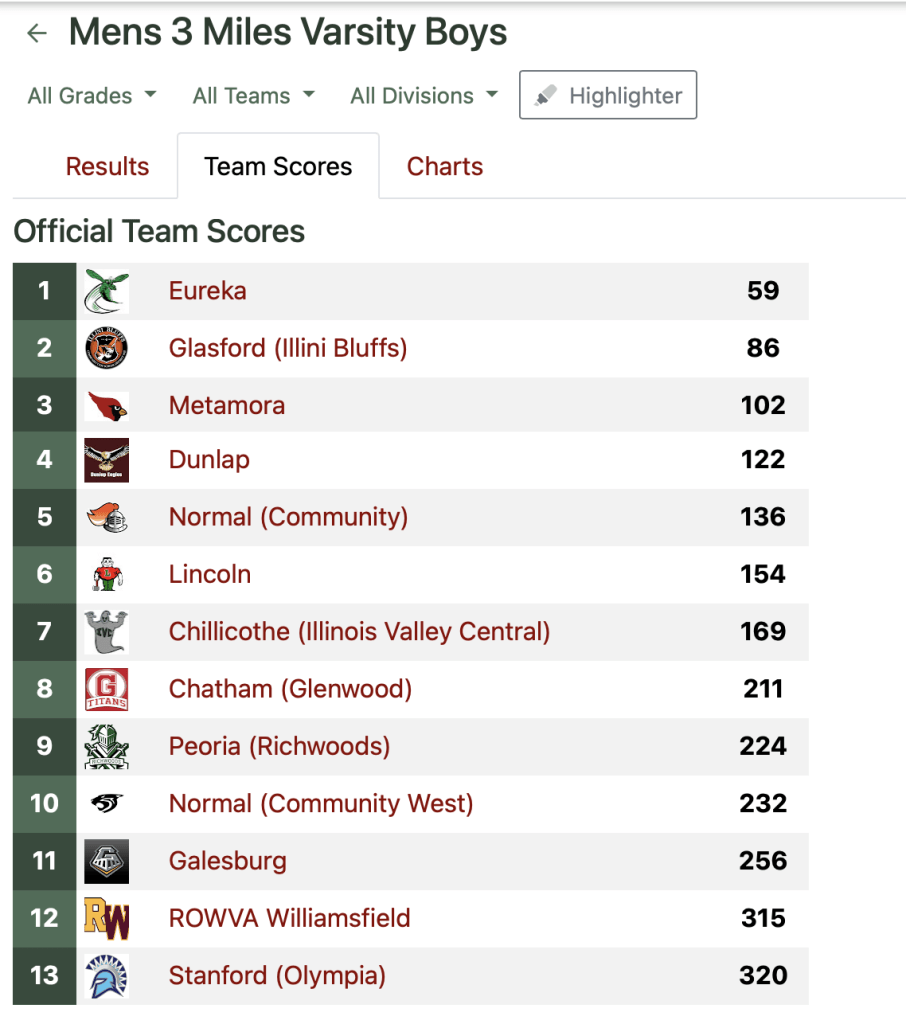Click the Peoria (Richwoods) team link
This screenshot has height=1024, width=906.
pos(279,746)
